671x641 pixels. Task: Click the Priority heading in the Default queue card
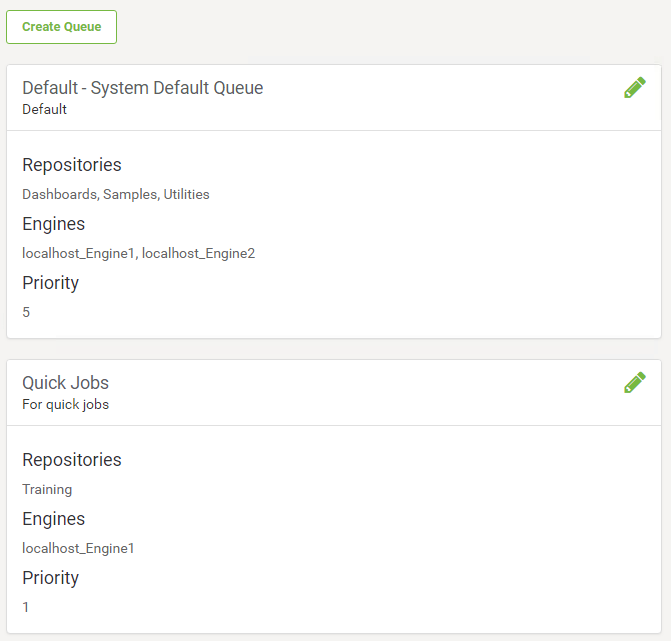coord(50,283)
